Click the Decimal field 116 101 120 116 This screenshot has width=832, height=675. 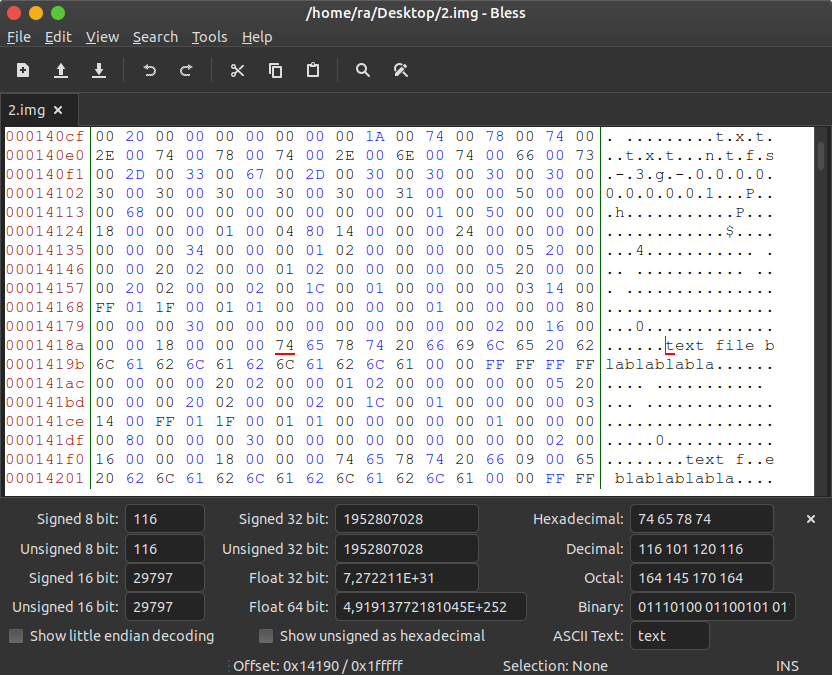701,549
